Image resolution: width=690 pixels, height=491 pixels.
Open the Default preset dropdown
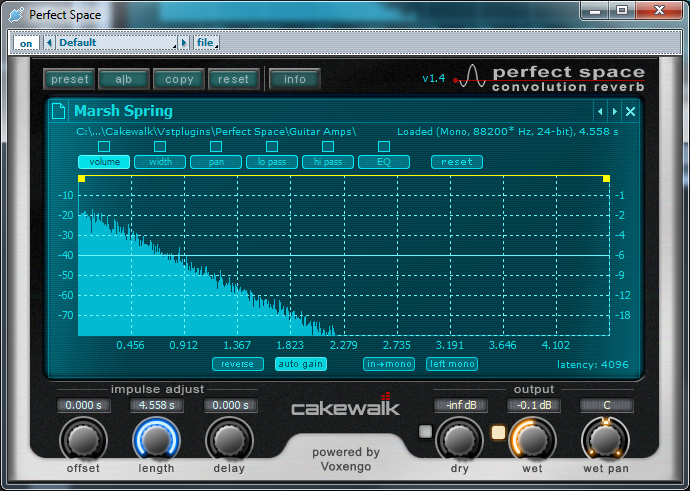(x=117, y=43)
